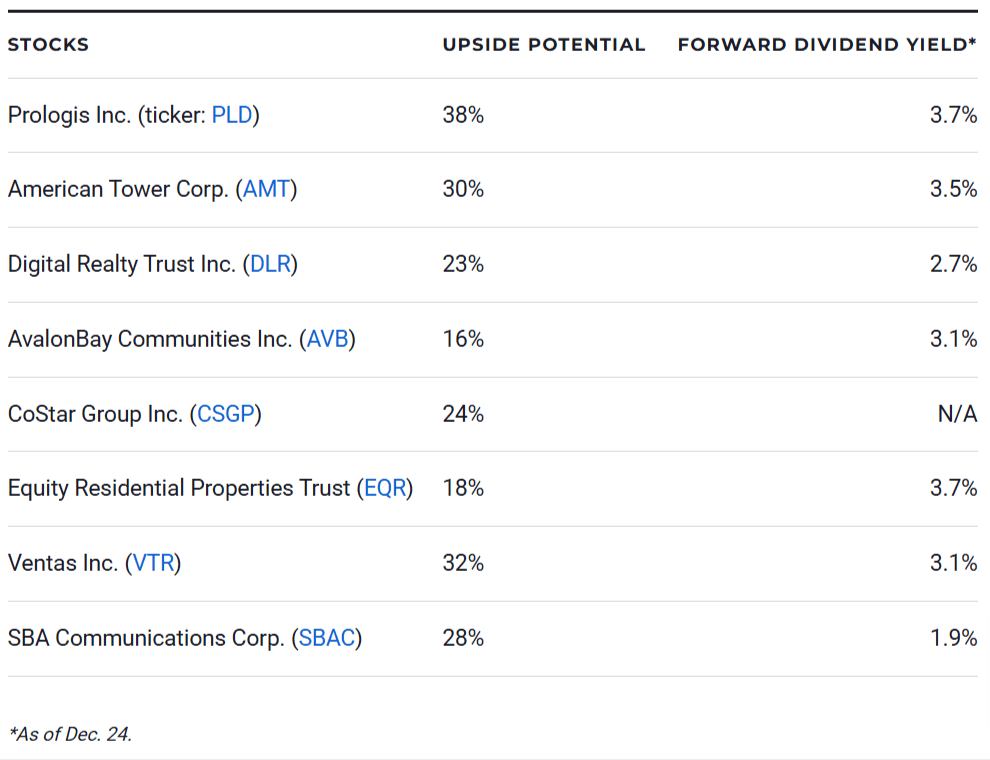Select the 2.7% dividend yield cell
This screenshot has width=990, height=760.
(954, 264)
